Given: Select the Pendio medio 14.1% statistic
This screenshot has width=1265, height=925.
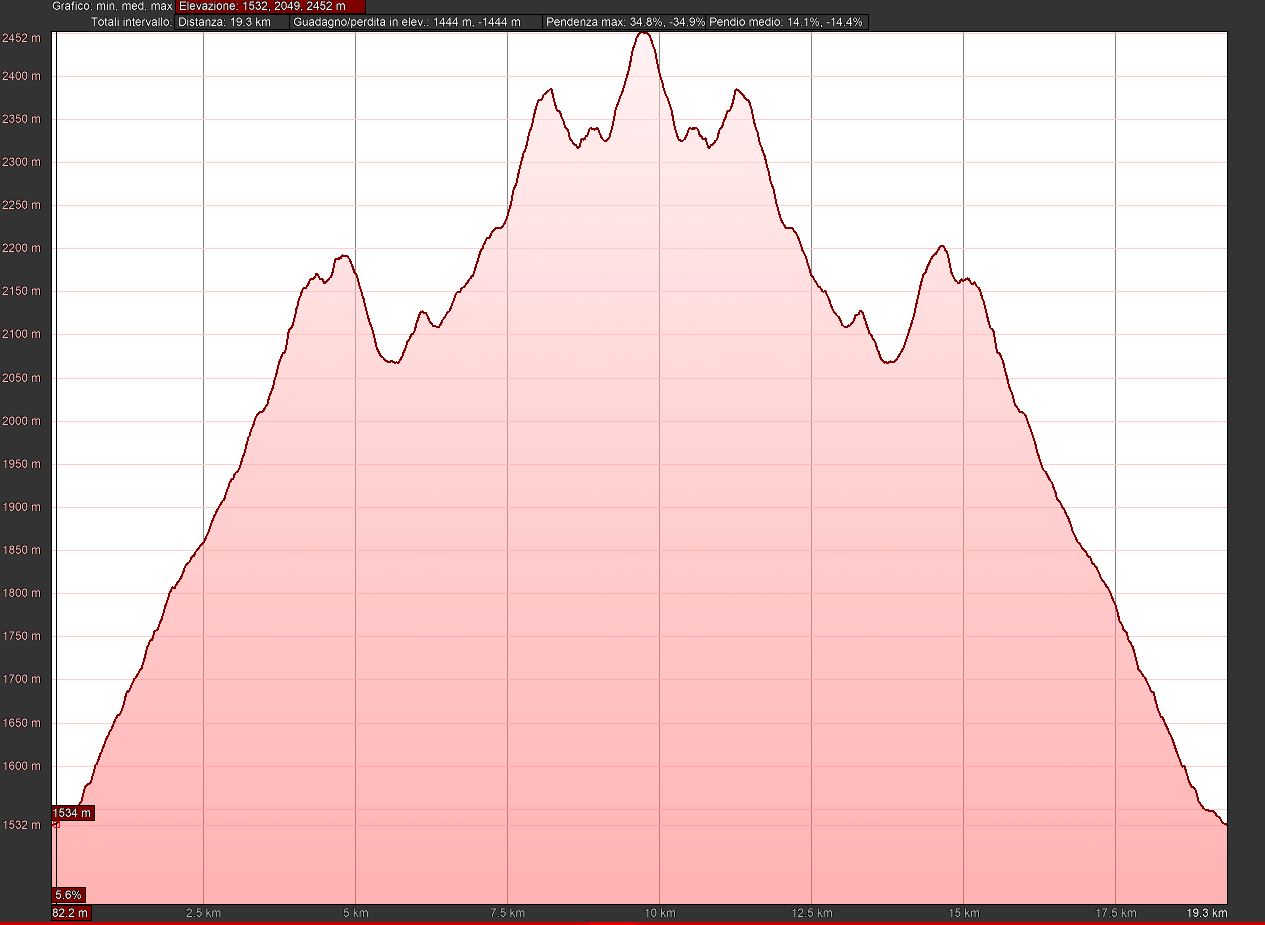Looking at the screenshot, I should point(787,21).
